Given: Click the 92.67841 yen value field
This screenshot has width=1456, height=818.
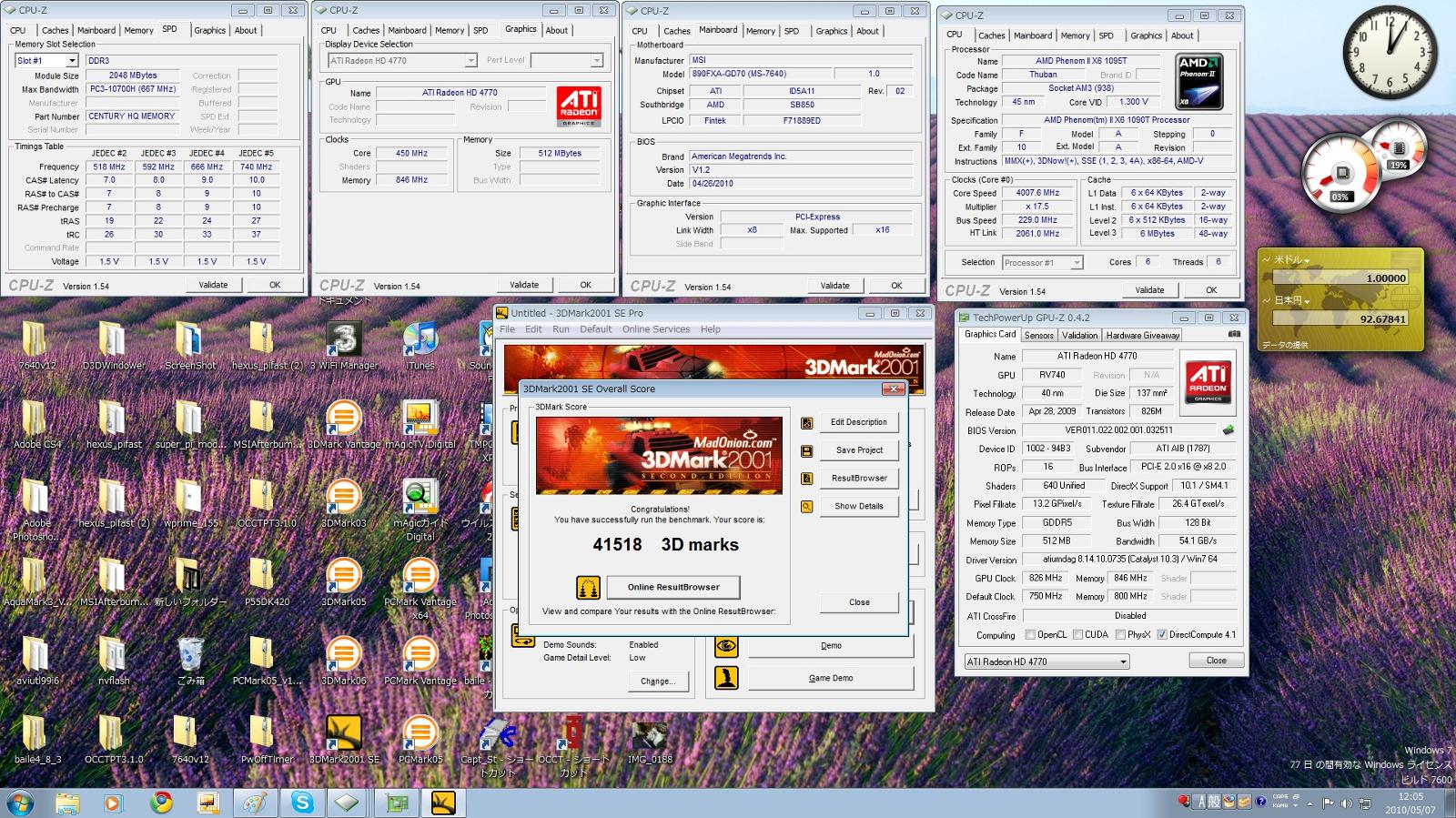Looking at the screenshot, I should 1340,319.
